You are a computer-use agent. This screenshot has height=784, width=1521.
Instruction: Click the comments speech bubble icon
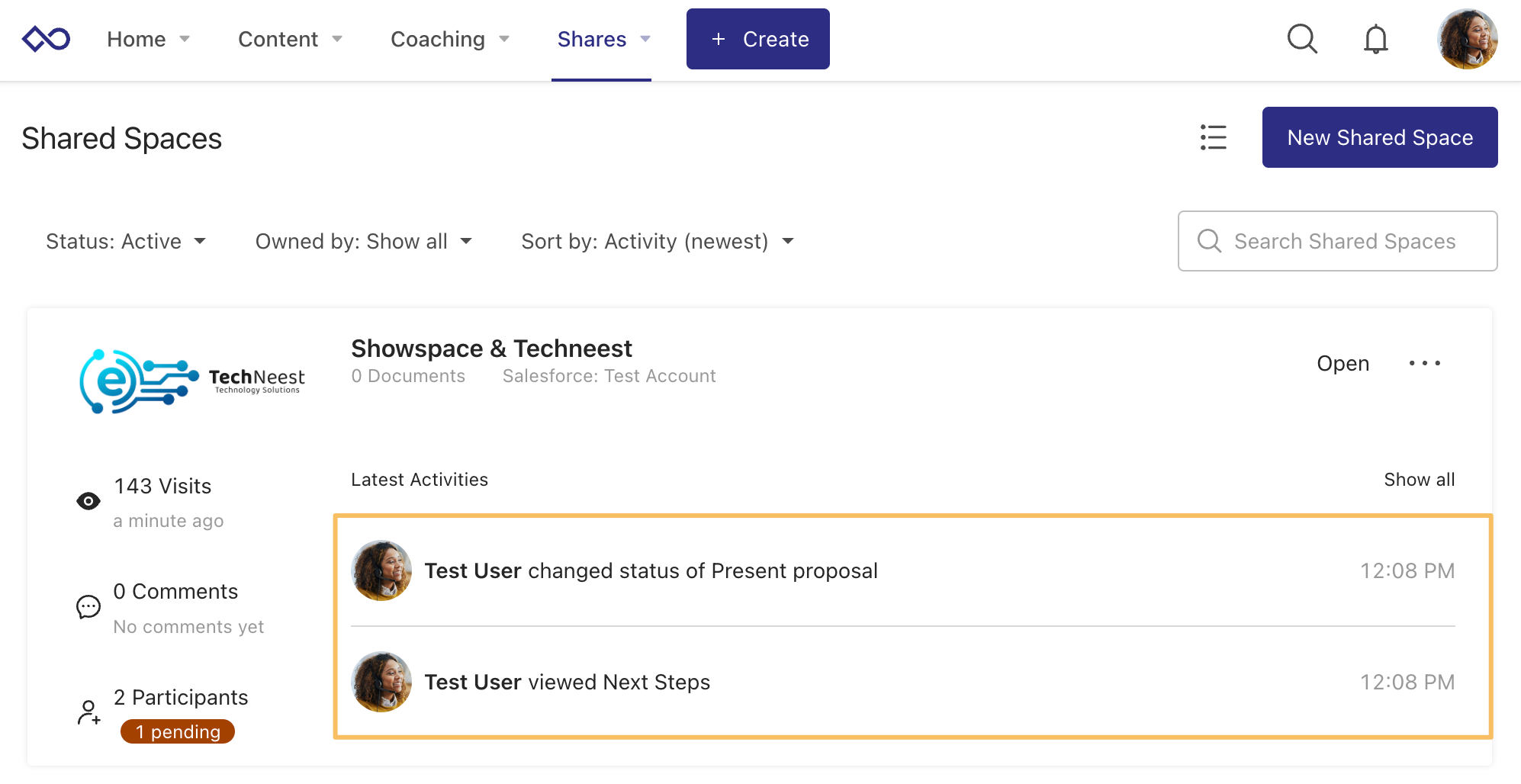(x=88, y=607)
